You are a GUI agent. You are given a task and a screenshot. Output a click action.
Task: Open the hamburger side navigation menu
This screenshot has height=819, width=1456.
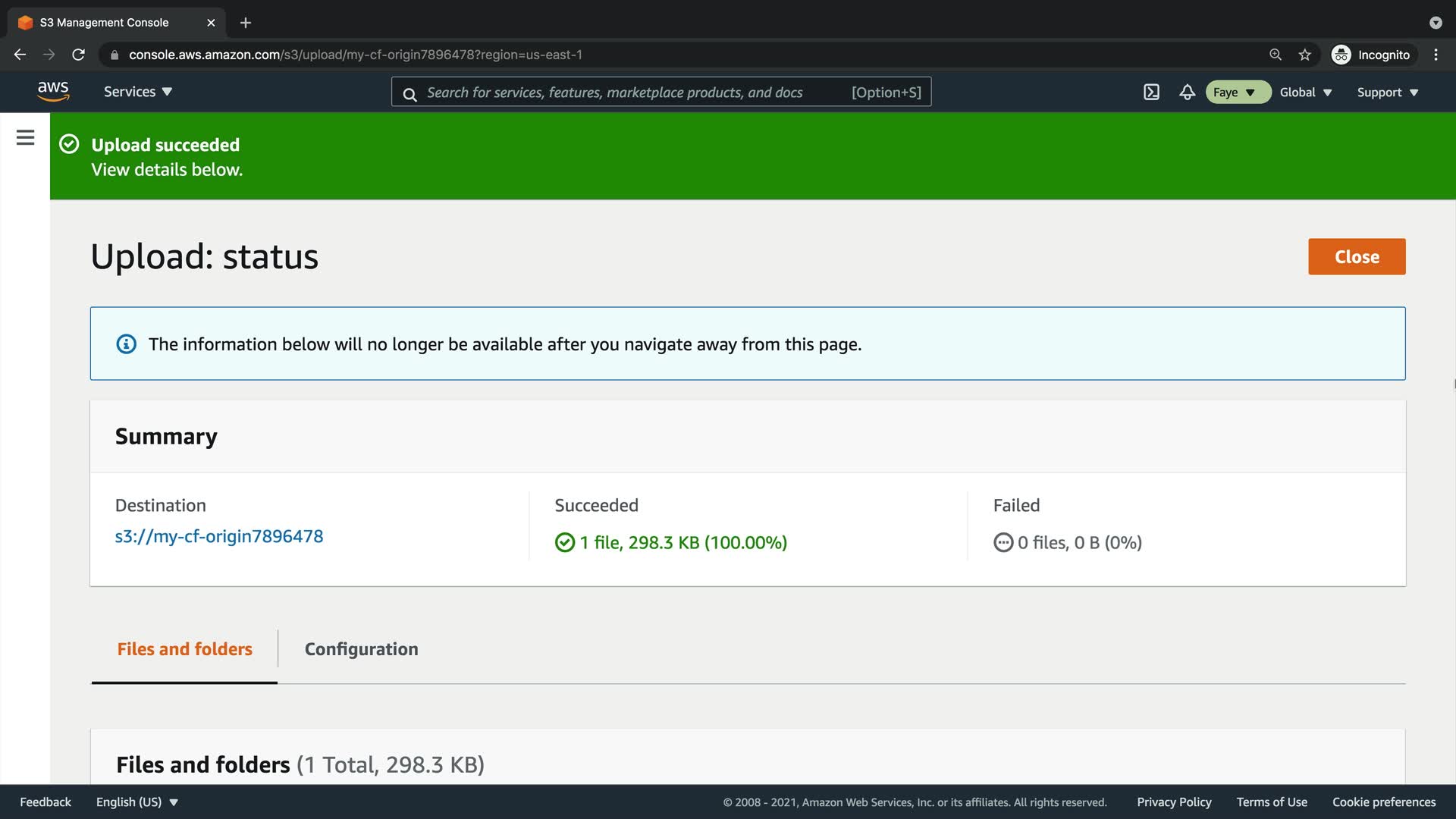point(25,137)
